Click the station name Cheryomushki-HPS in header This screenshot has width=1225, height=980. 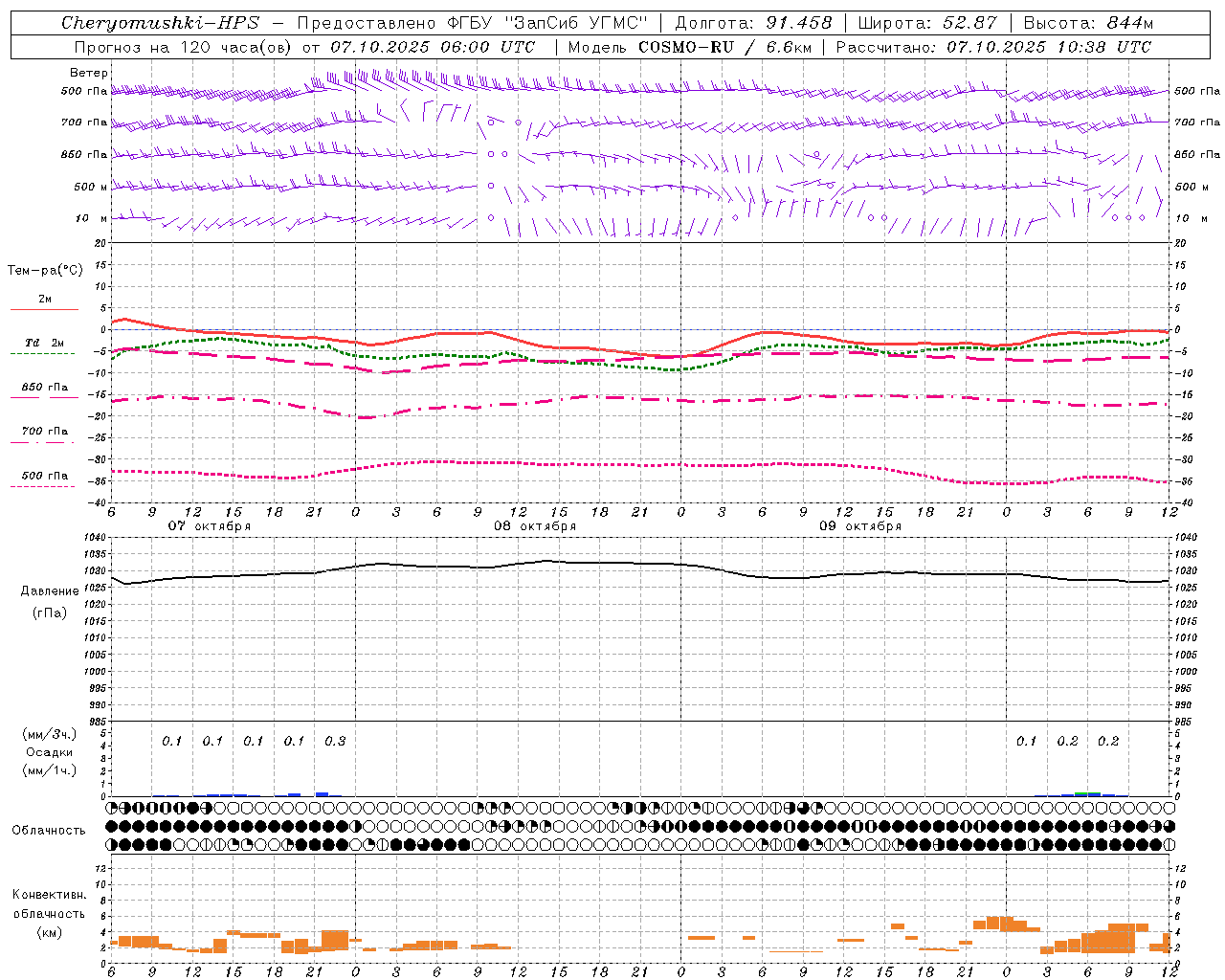click(x=161, y=23)
